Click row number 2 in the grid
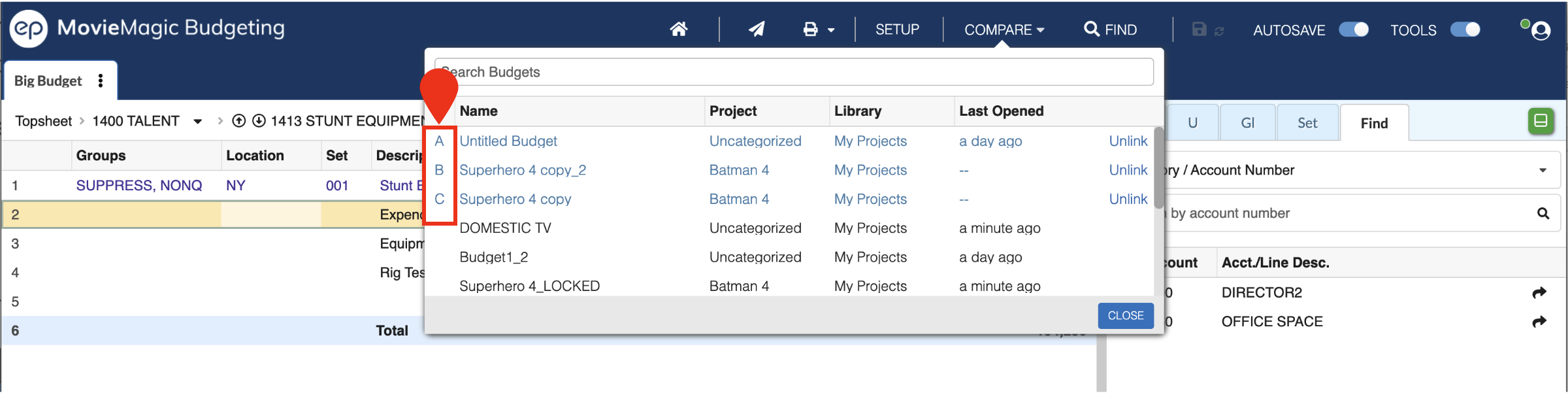The image size is (1568, 395). [15, 215]
